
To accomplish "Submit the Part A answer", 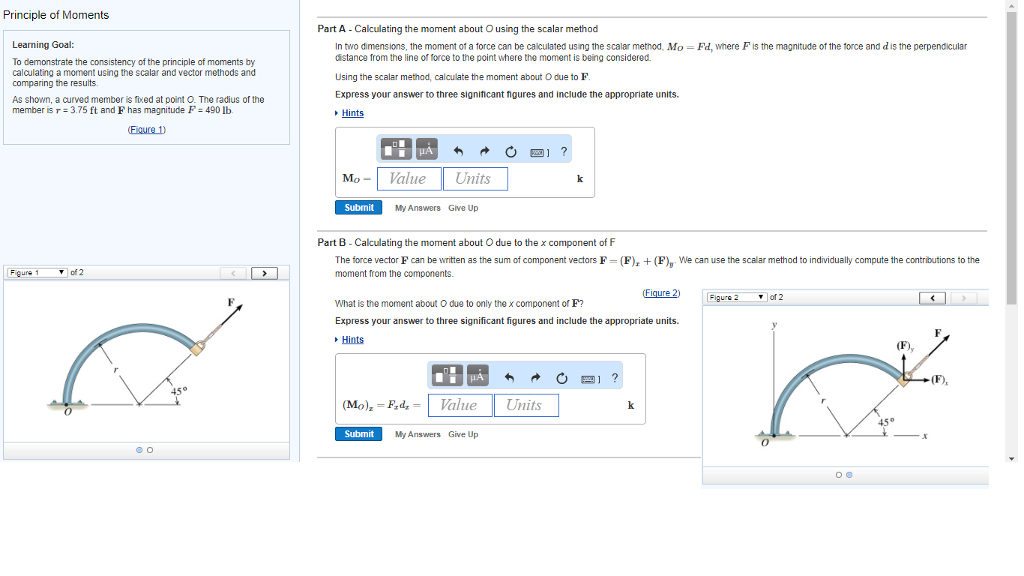I will (359, 207).
